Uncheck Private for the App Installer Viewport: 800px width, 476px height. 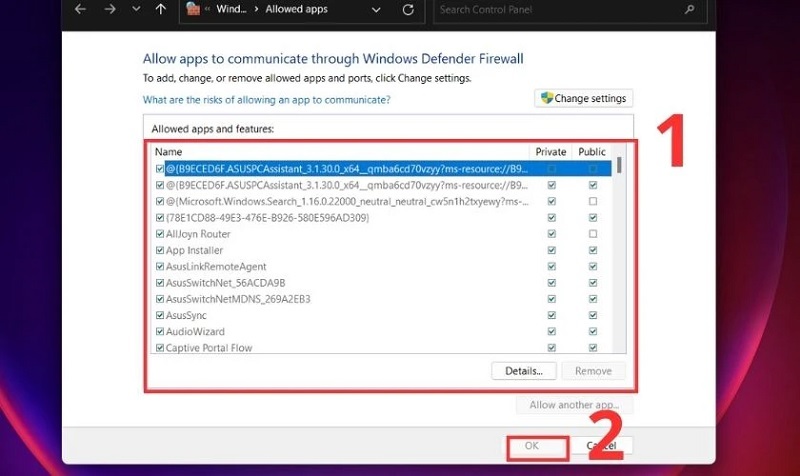(x=551, y=250)
